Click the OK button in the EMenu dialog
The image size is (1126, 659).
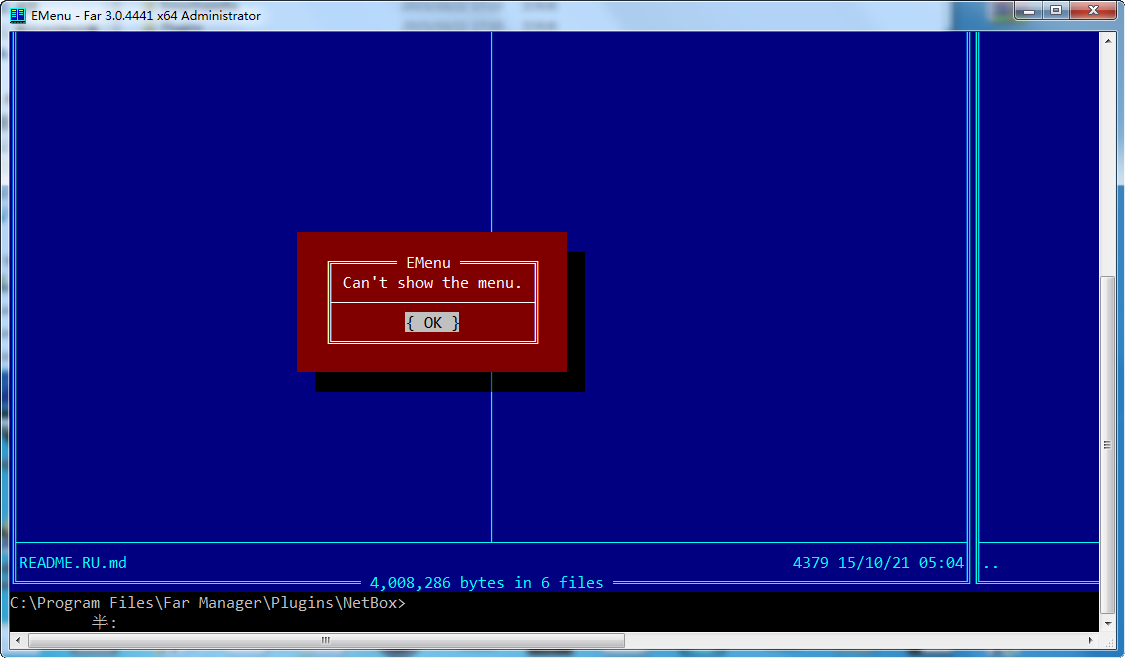[x=432, y=322]
